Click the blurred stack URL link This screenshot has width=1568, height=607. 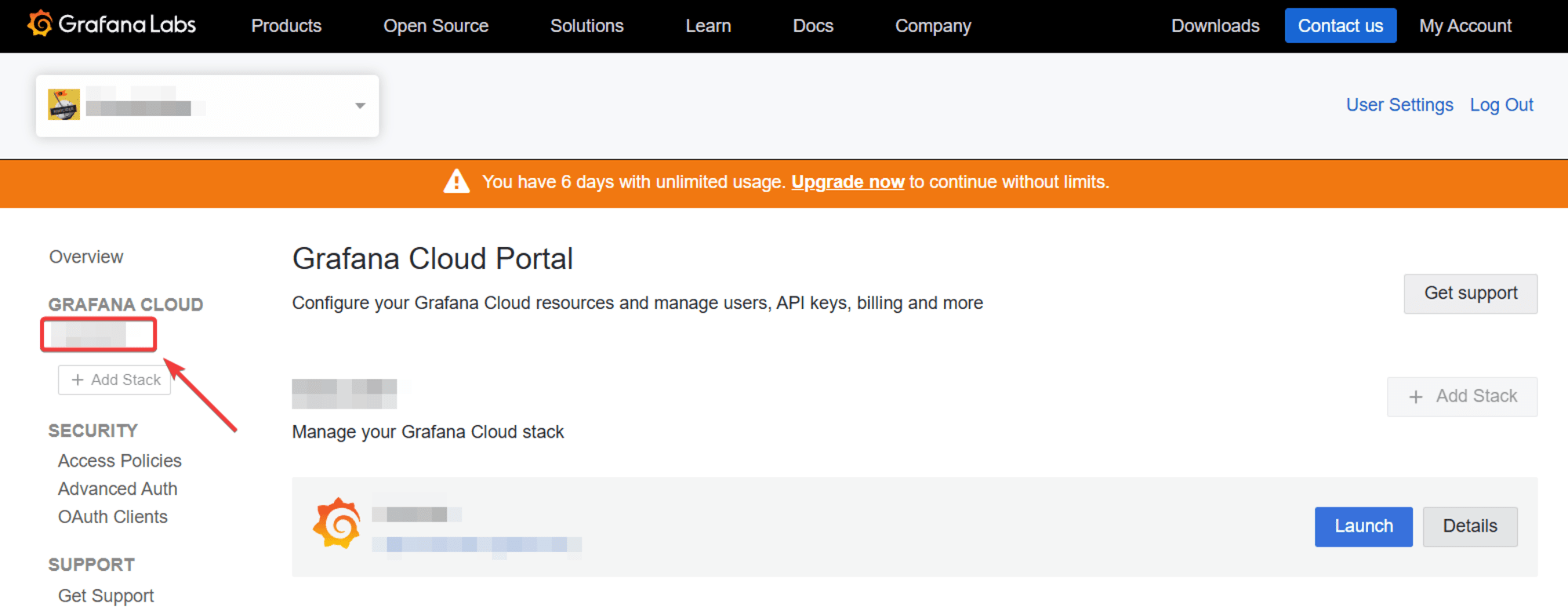click(477, 545)
